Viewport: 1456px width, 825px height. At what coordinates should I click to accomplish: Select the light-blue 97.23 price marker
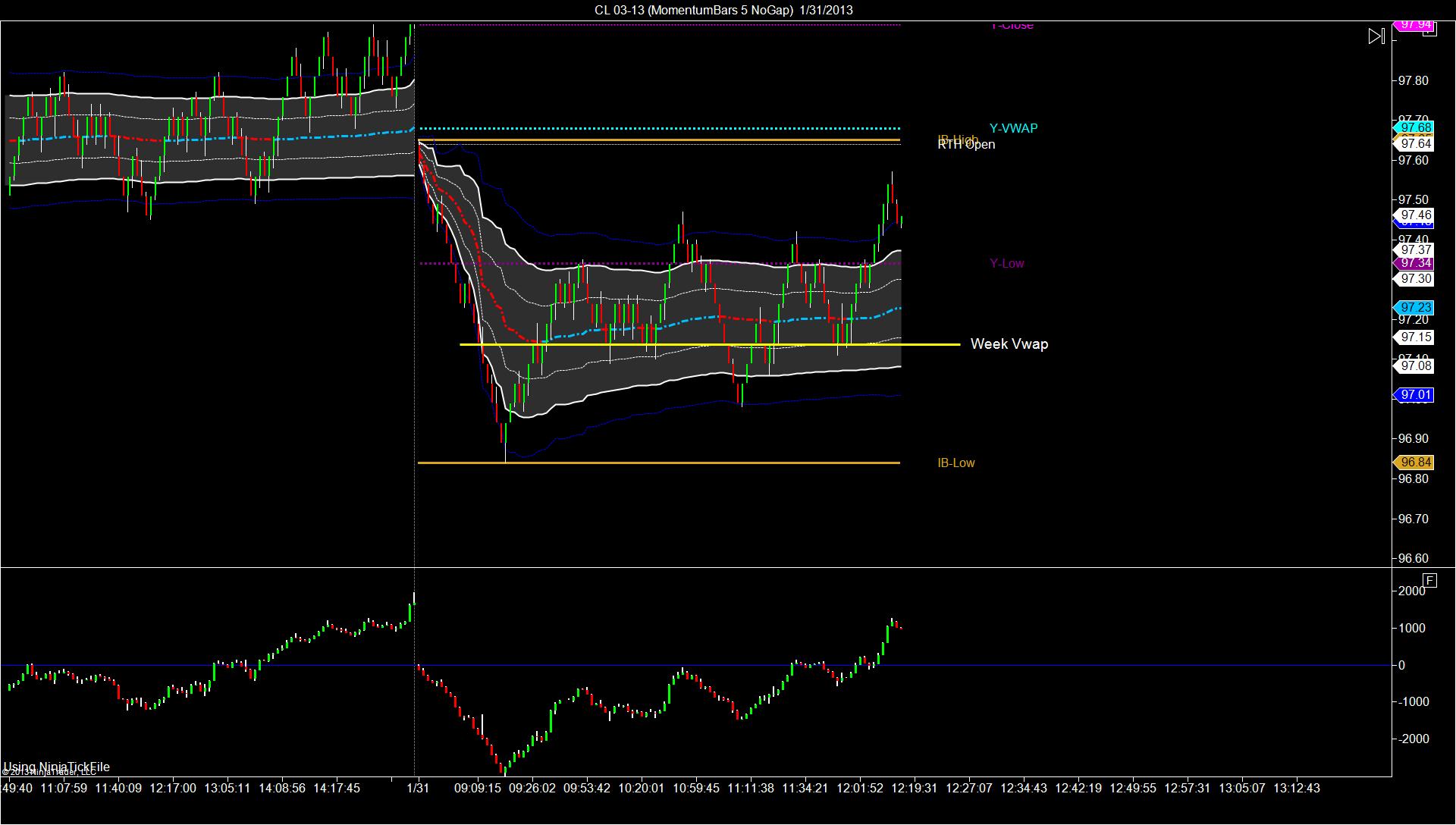pos(1414,307)
